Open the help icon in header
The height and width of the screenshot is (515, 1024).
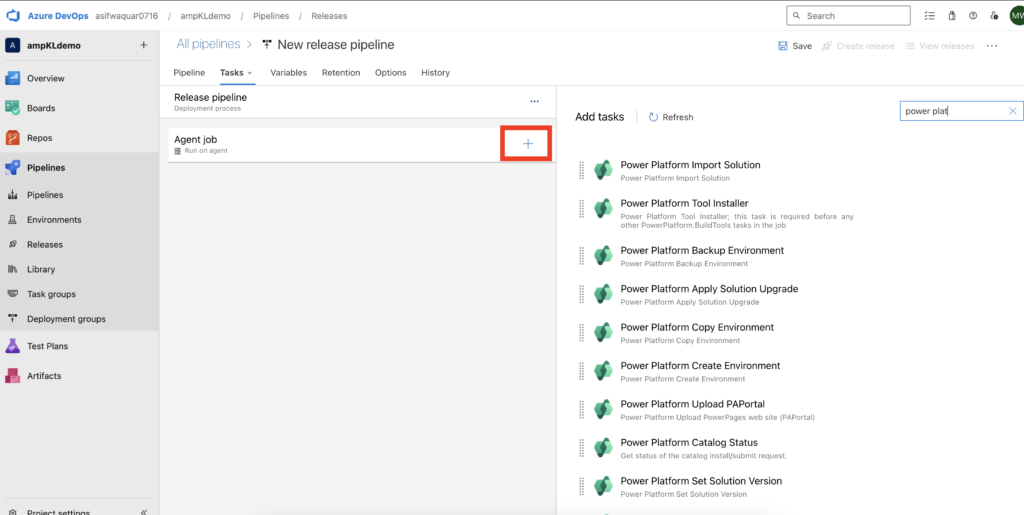tap(973, 16)
